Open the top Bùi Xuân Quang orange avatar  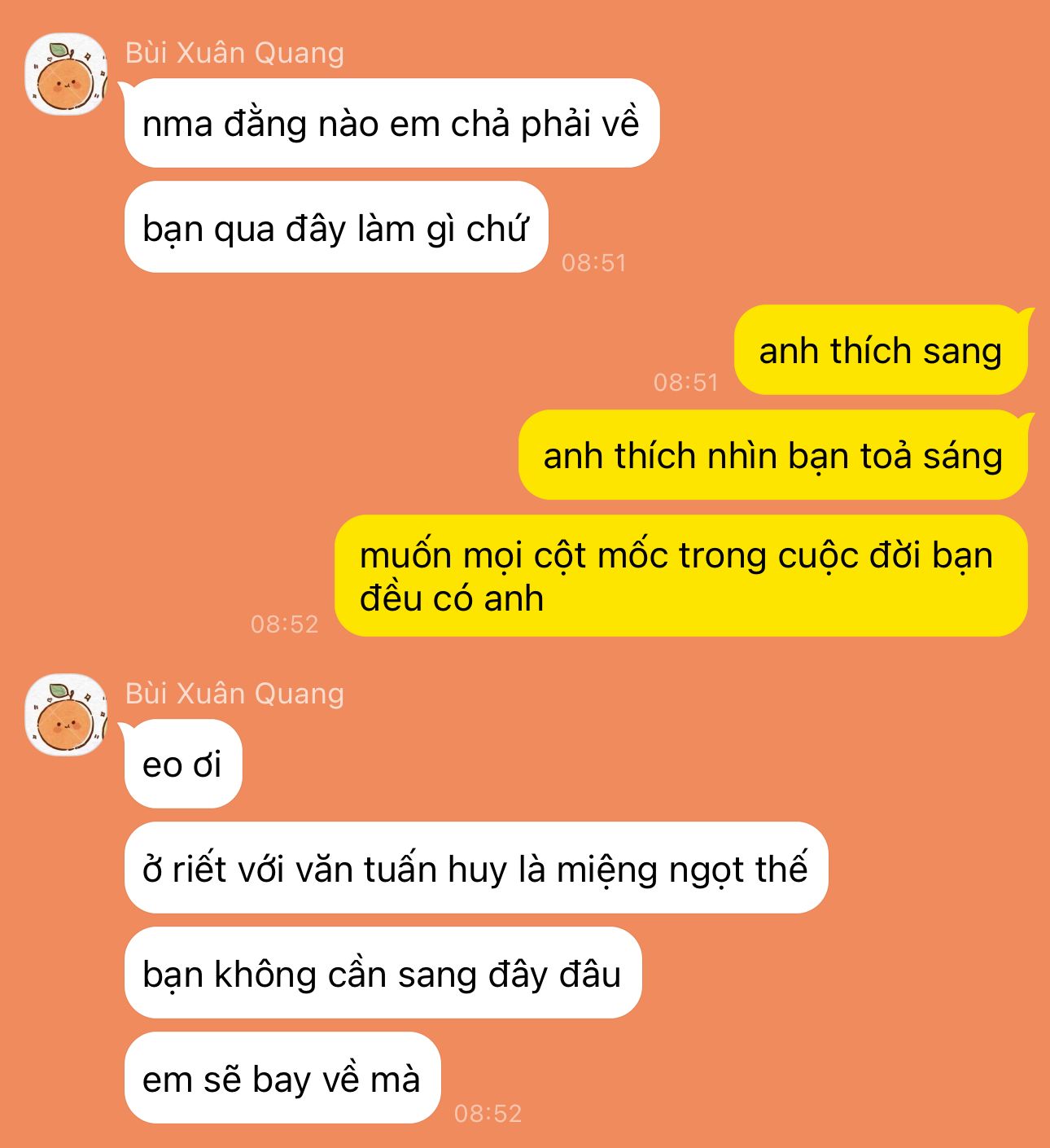66,75
